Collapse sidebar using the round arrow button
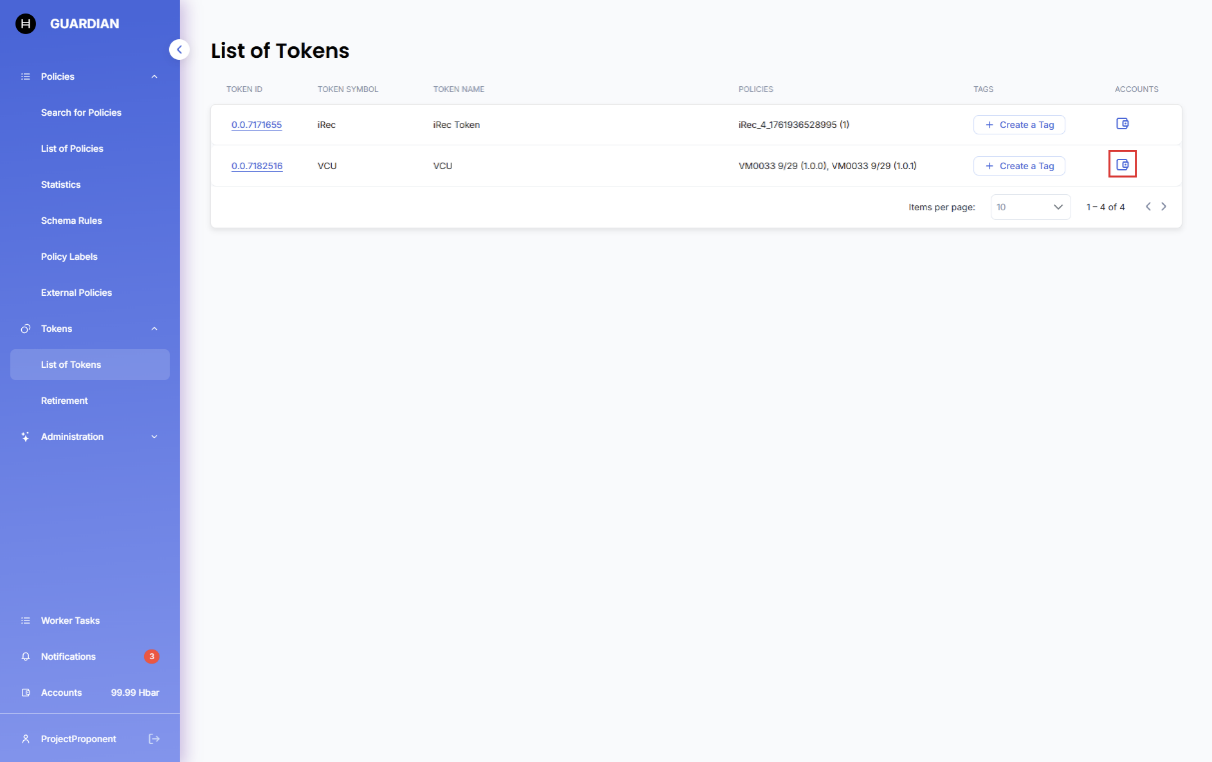Screen dimensions: 1212x762 pos(179,49)
